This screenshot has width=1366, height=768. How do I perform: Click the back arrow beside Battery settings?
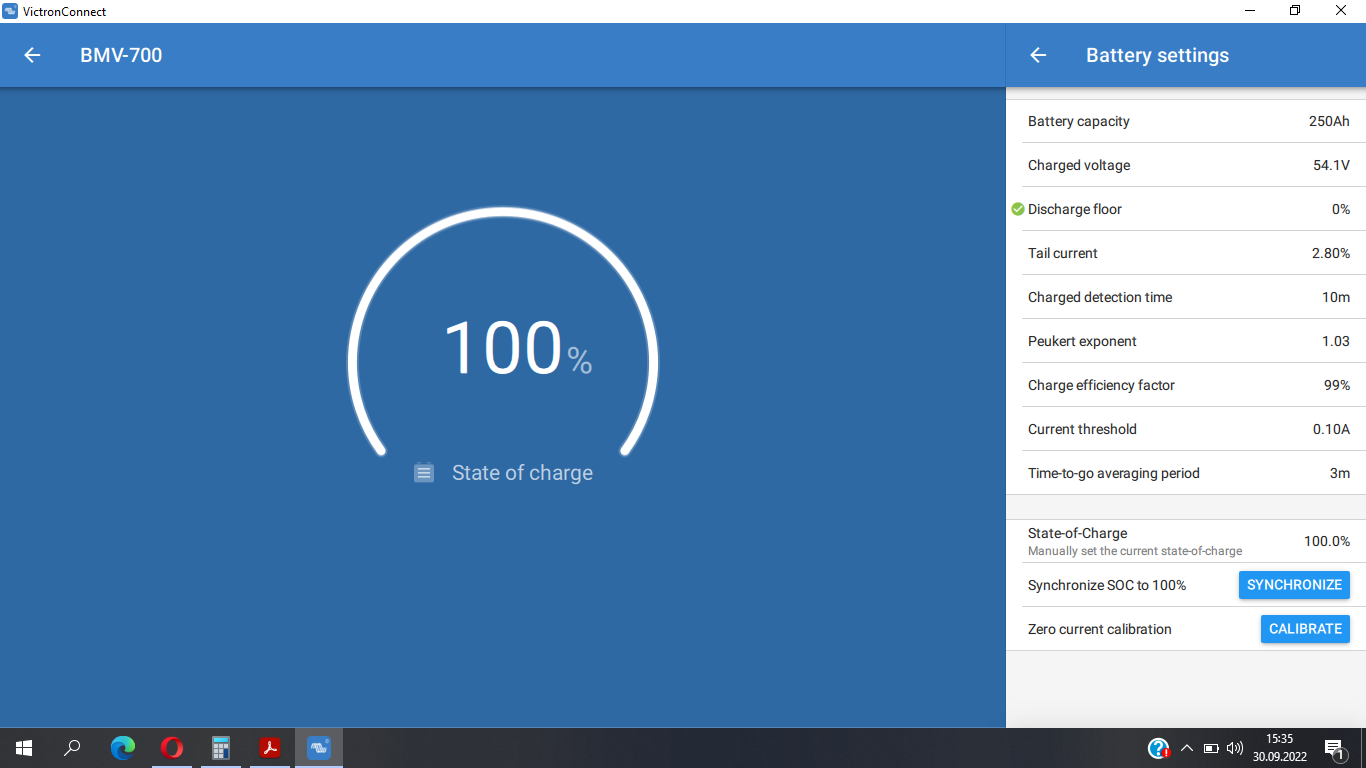1038,55
